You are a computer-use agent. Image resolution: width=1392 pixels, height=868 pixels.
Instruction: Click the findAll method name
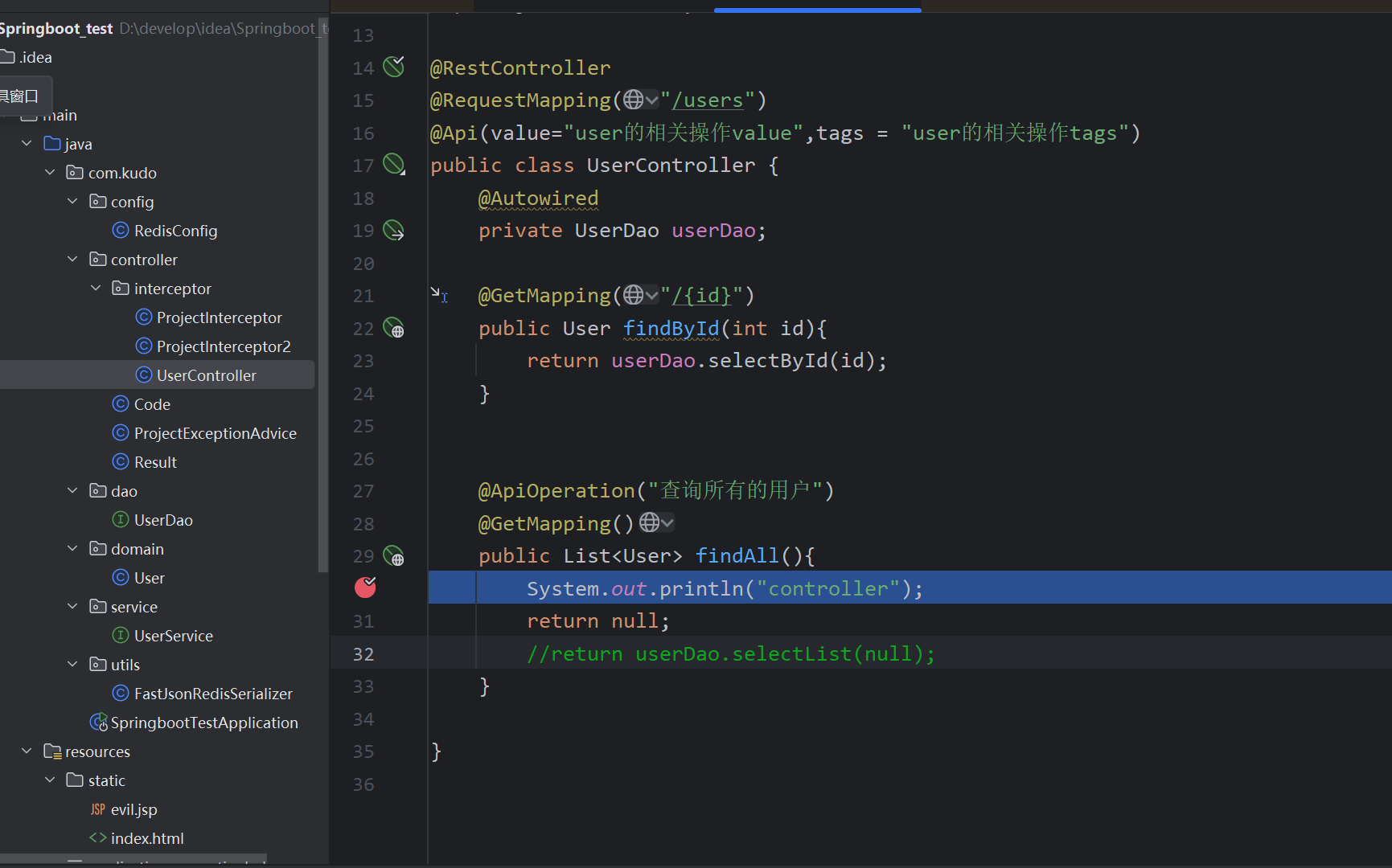(737, 556)
